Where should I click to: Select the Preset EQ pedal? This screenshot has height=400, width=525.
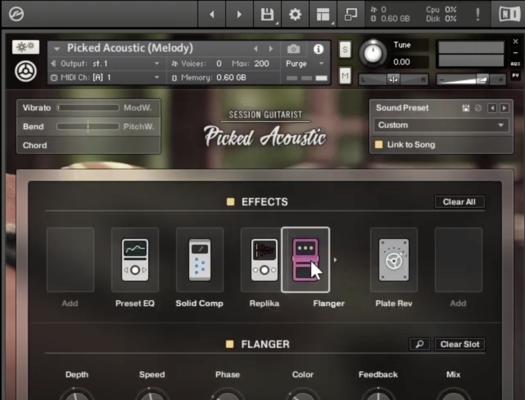tap(135, 260)
